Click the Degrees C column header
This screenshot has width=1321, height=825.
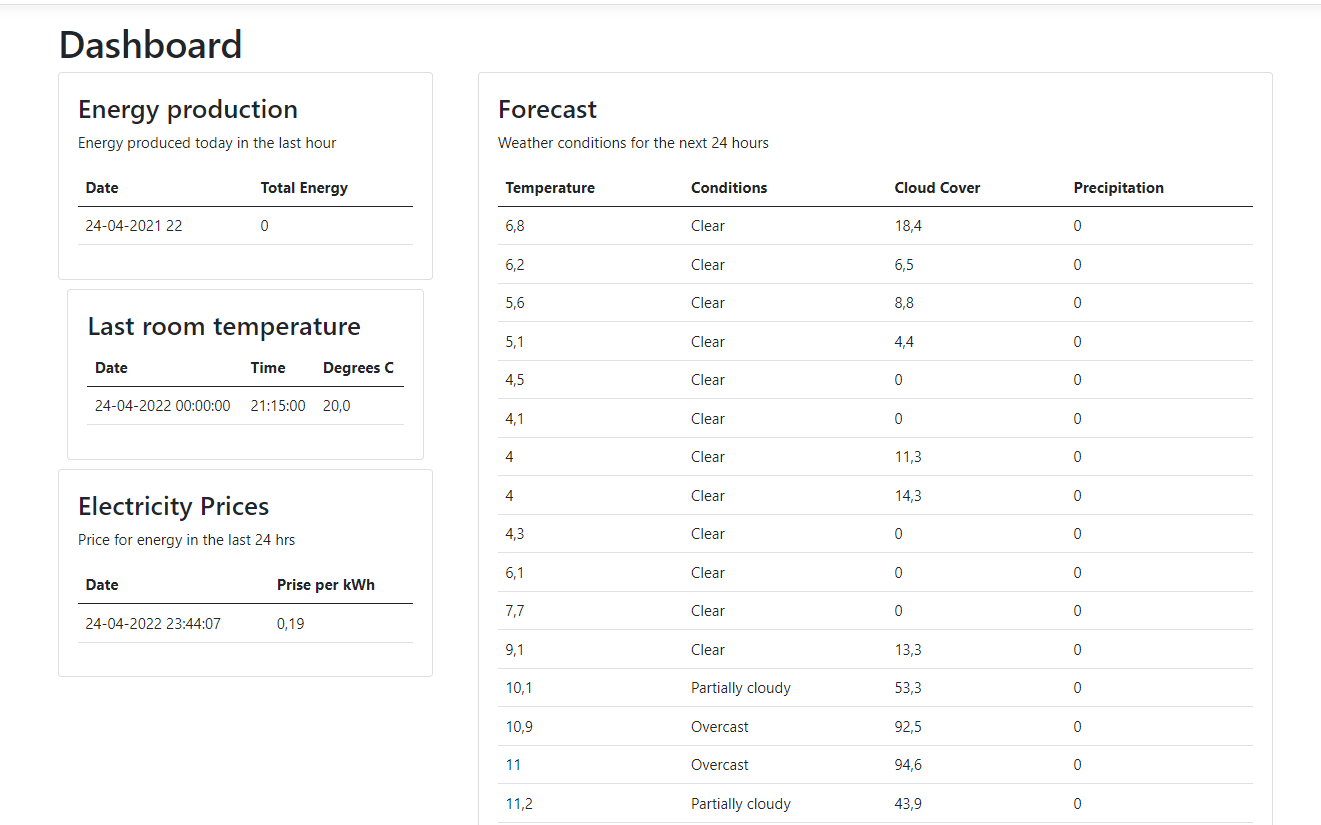tap(358, 368)
